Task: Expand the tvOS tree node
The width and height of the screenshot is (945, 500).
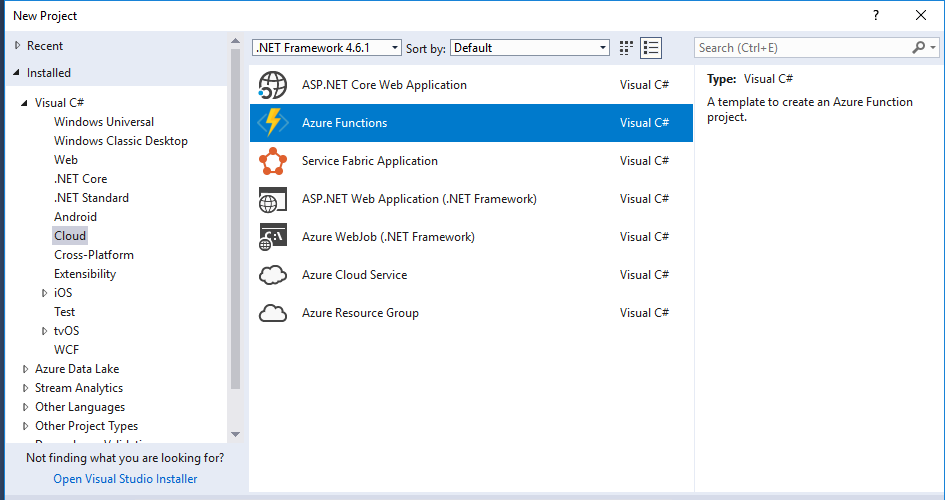Action: pos(44,331)
